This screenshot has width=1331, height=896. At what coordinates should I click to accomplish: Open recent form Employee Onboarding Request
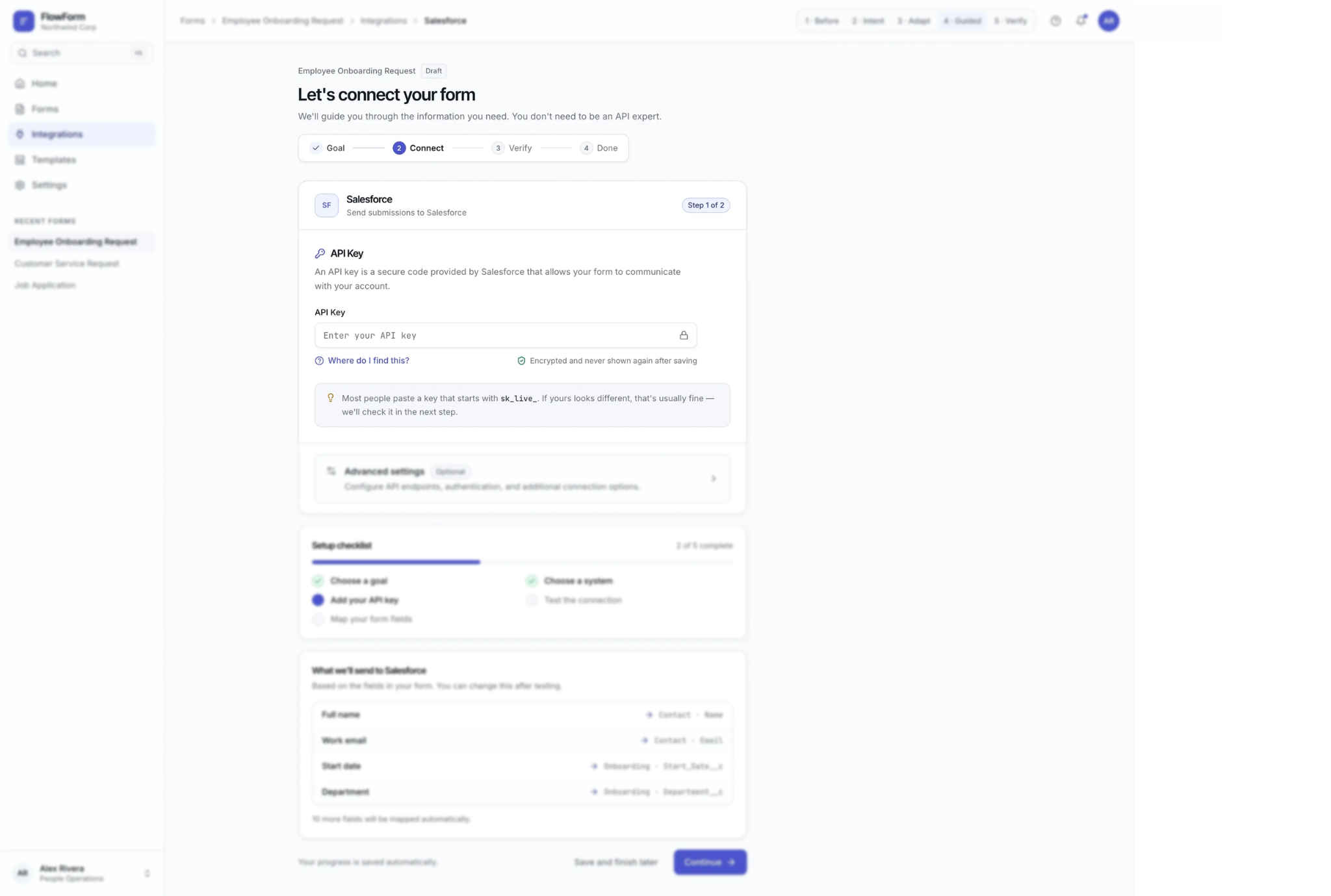click(82, 242)
